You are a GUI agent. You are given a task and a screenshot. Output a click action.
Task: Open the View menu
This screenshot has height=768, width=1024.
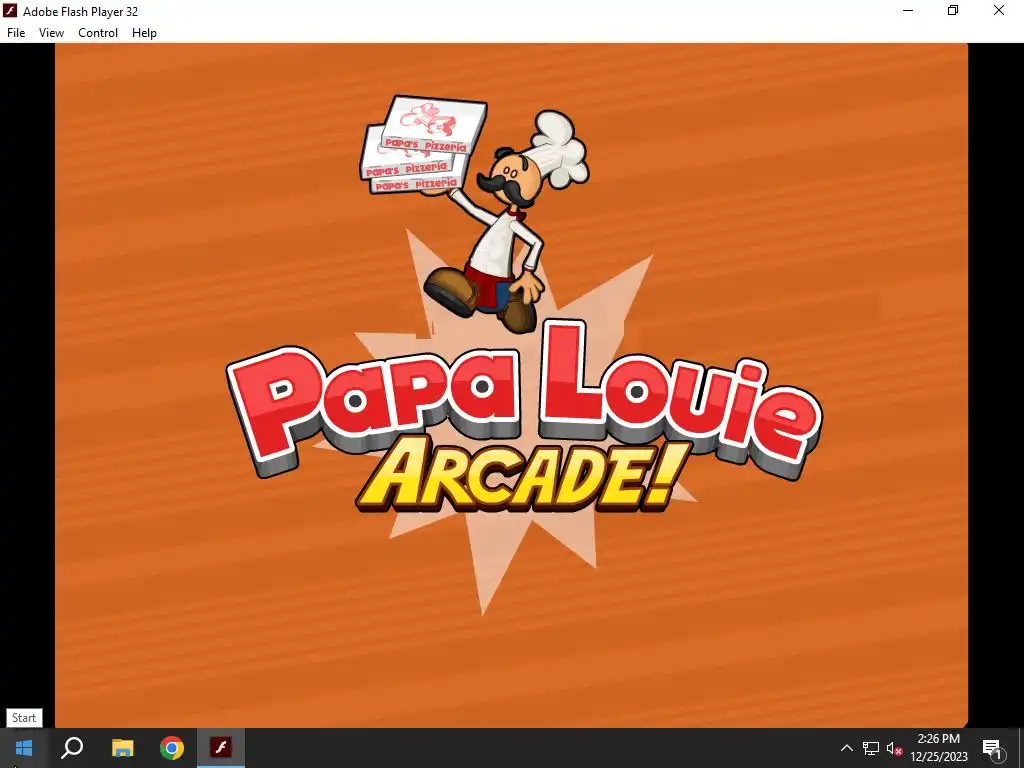coord(51,33)
